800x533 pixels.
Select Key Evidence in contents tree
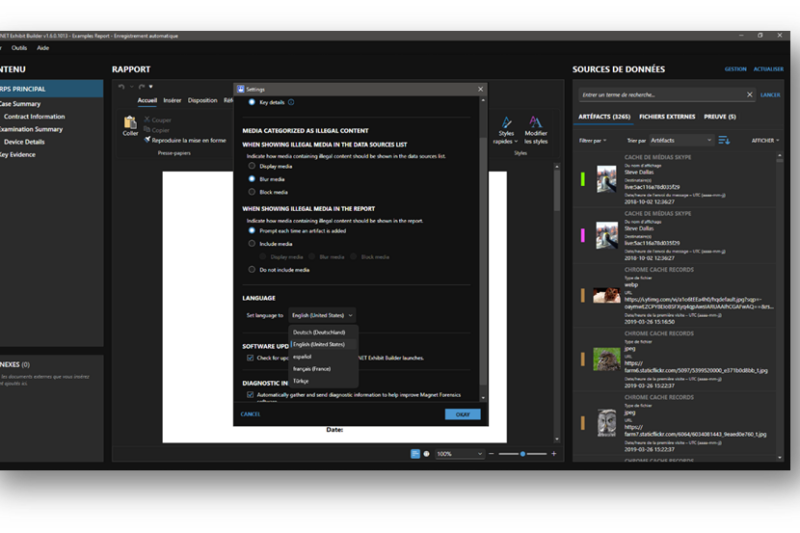[17, 155]
